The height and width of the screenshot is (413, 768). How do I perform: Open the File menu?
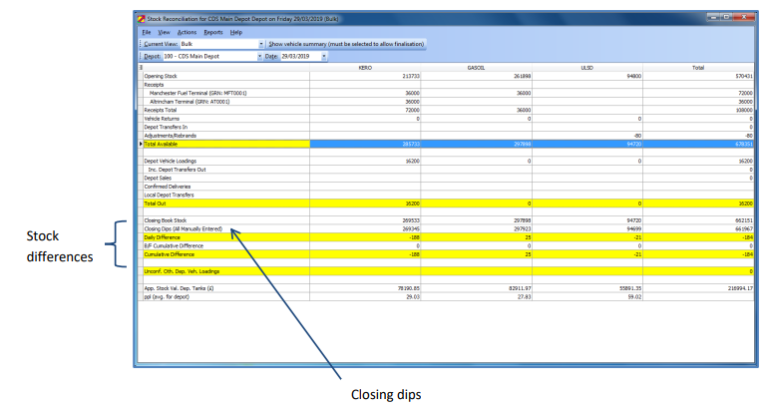(x=146, y=32)
